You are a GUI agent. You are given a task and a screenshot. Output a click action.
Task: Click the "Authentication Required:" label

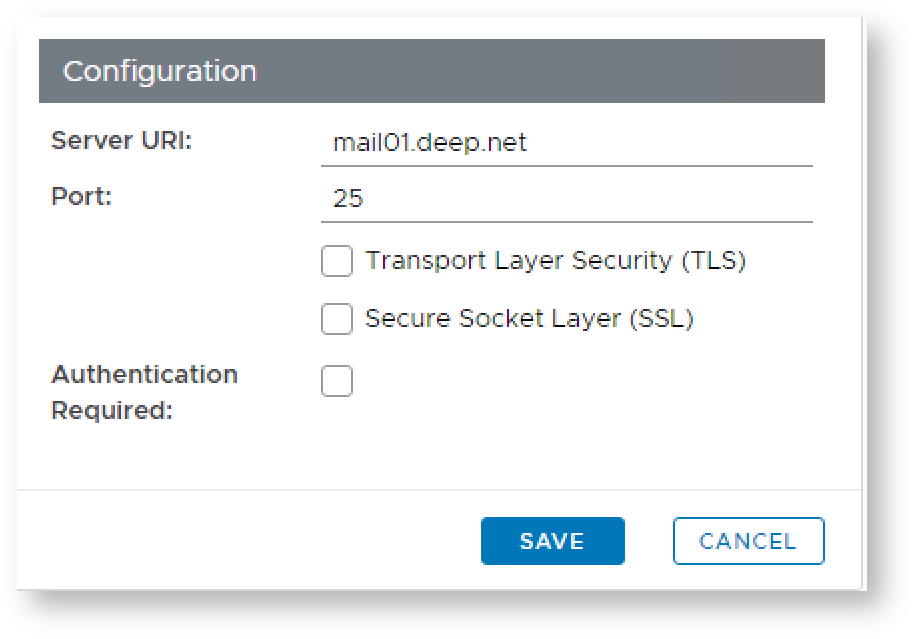[144, 391]
